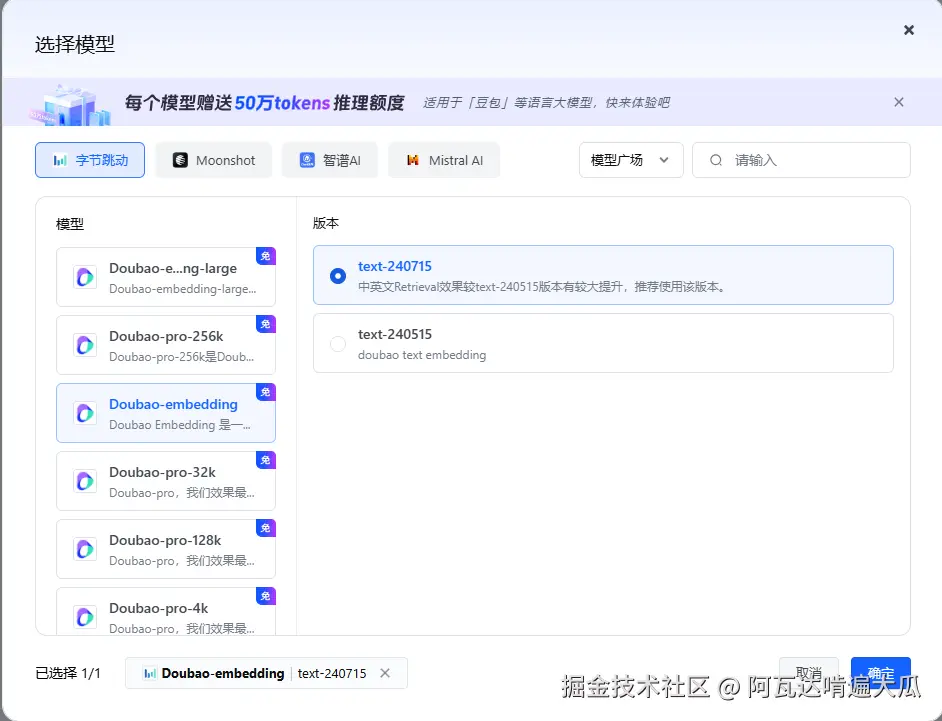Click the Doubao-pro-4k model logo icon

(x=85, y=616)
